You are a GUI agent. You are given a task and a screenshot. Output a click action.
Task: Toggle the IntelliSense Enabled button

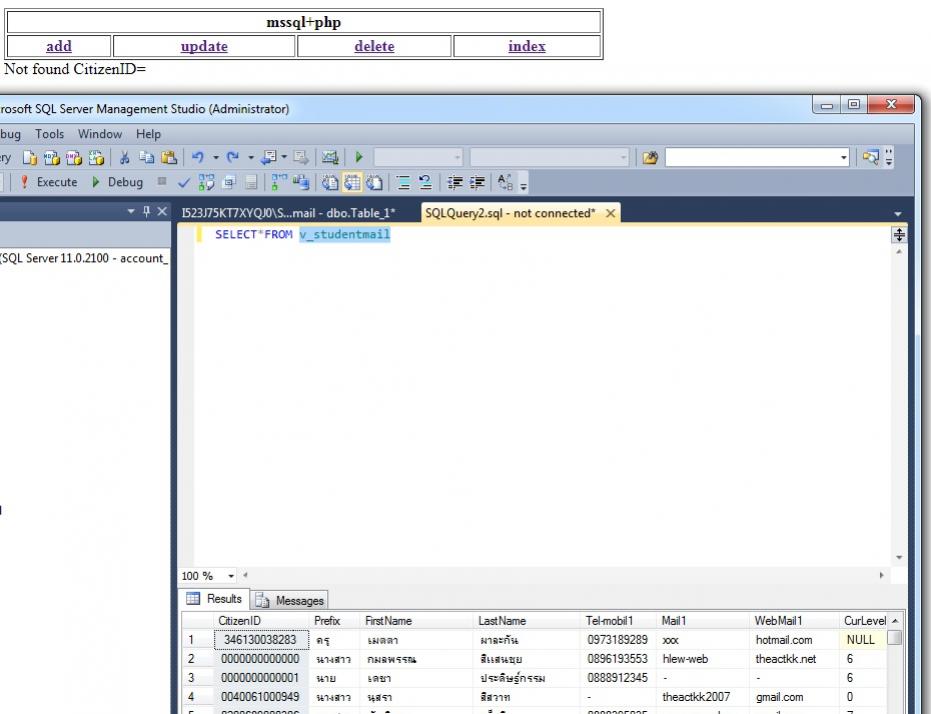tap(251, 182)
